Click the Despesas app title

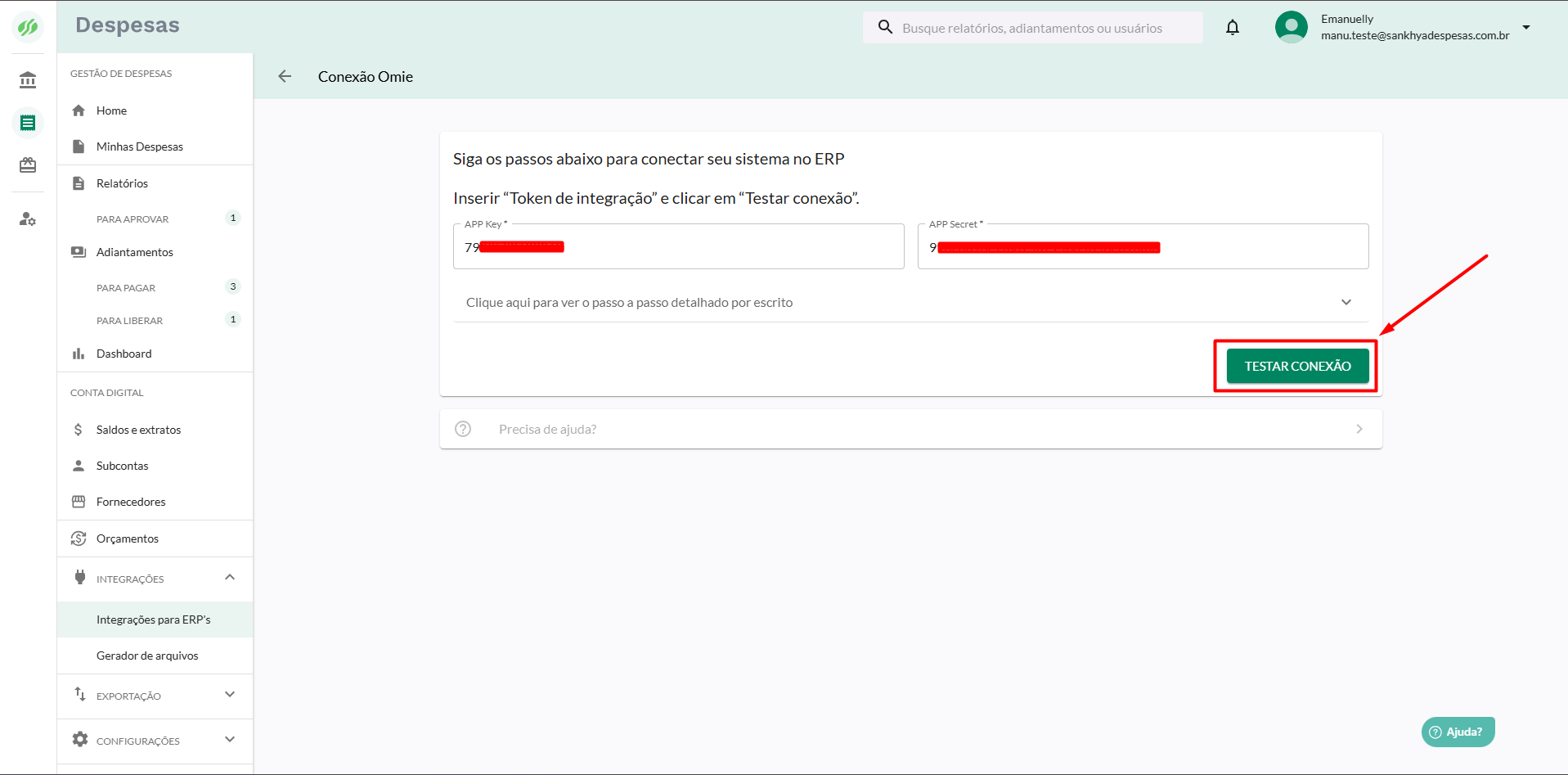click(128, 25)
